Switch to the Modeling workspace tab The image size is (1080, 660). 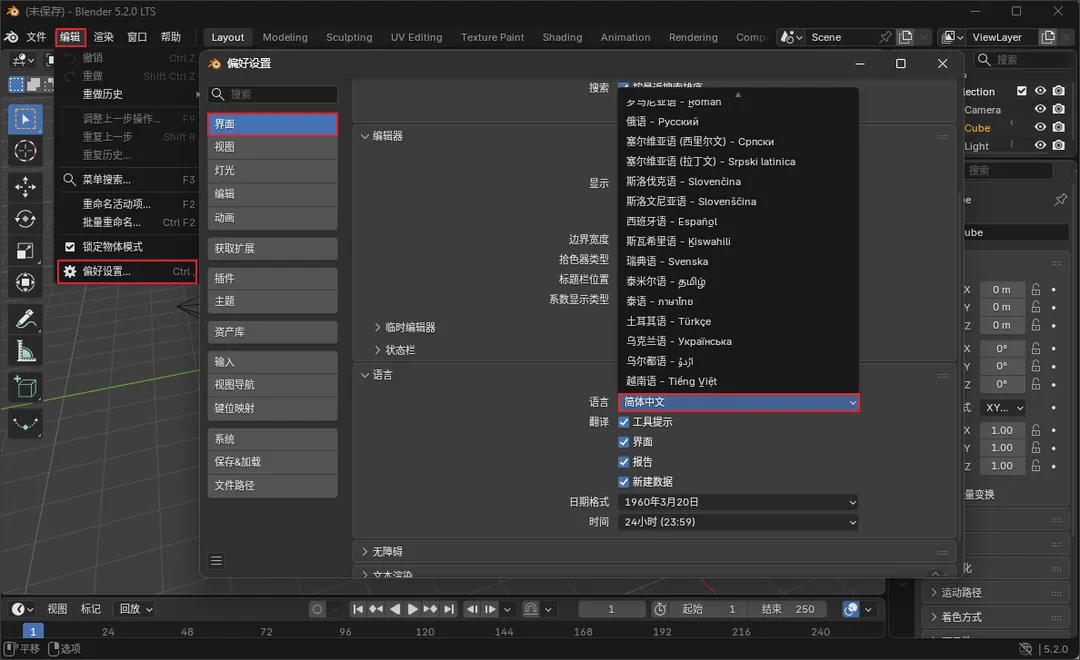[x=285, y=37]
